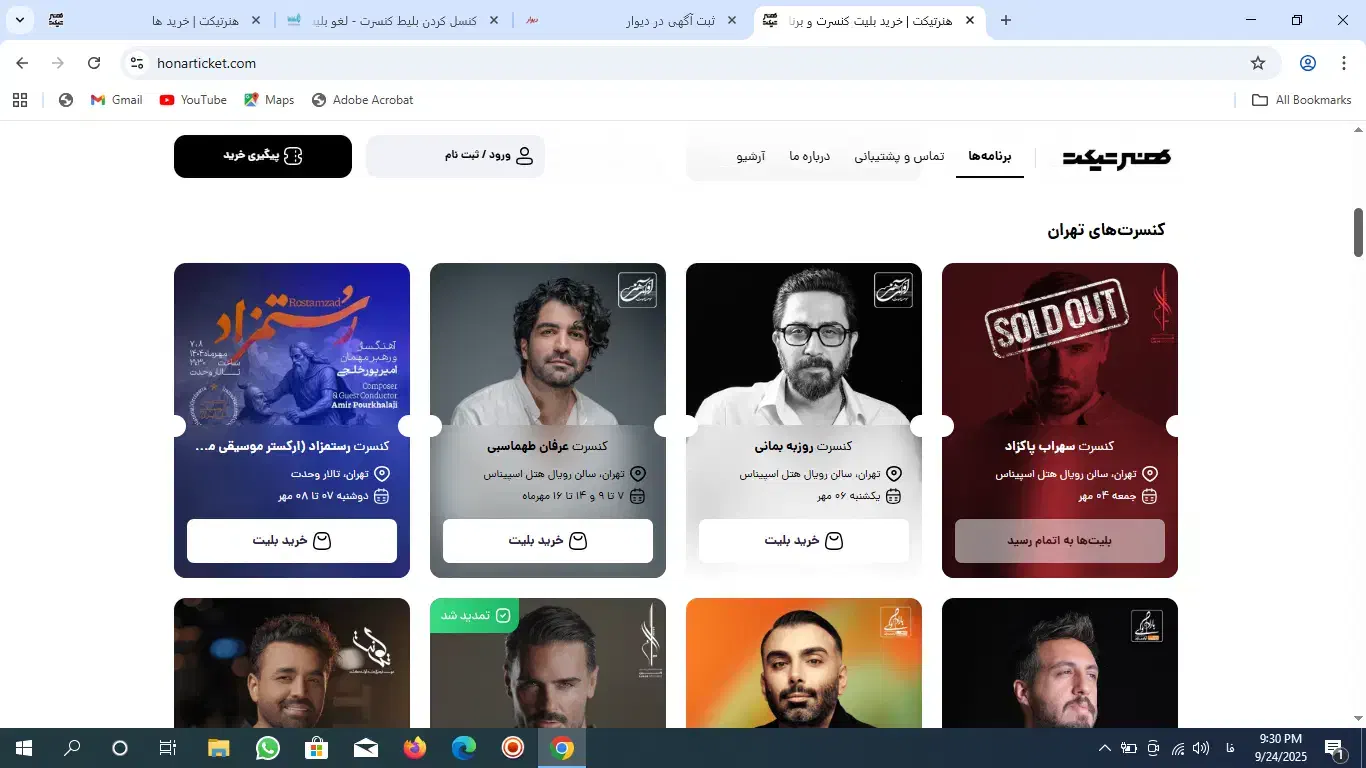Click the site information icon in address bar

137,63
